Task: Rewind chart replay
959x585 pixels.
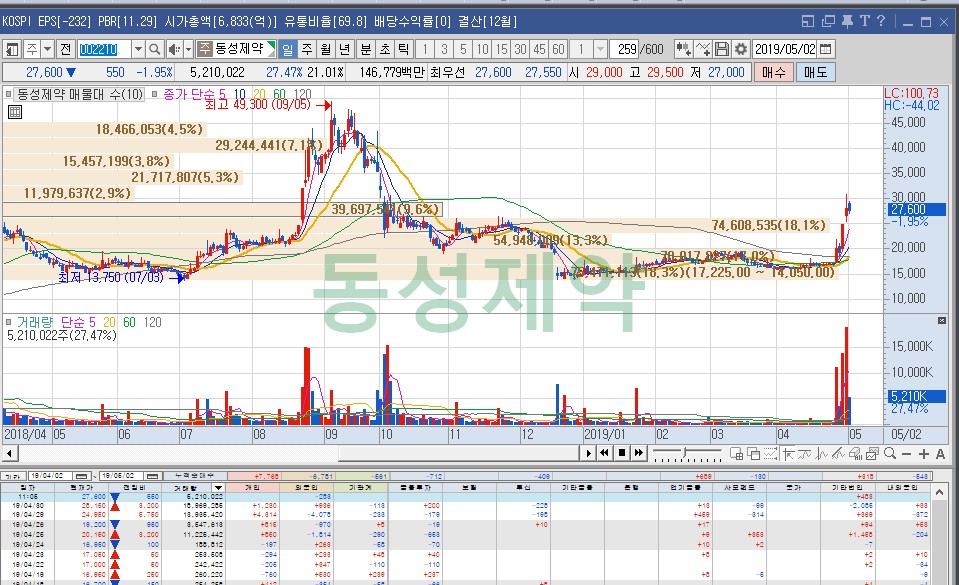Action: coord(605,453)
